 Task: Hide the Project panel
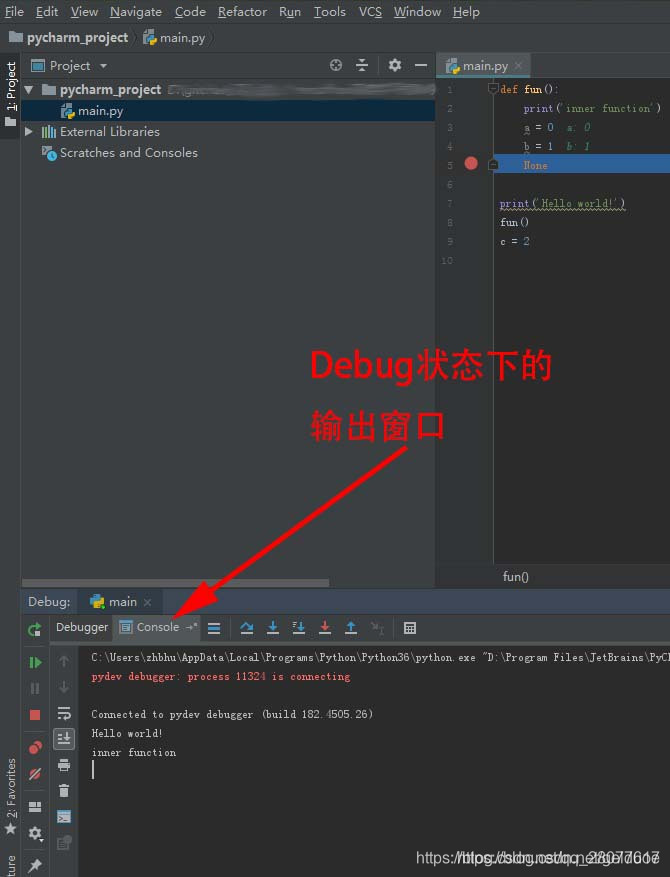pos(421,65)
